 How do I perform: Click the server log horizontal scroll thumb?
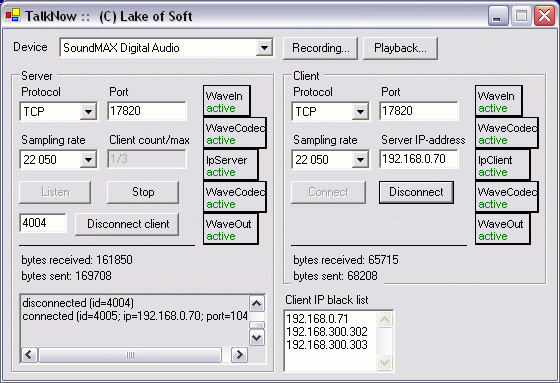pos(130,355)
